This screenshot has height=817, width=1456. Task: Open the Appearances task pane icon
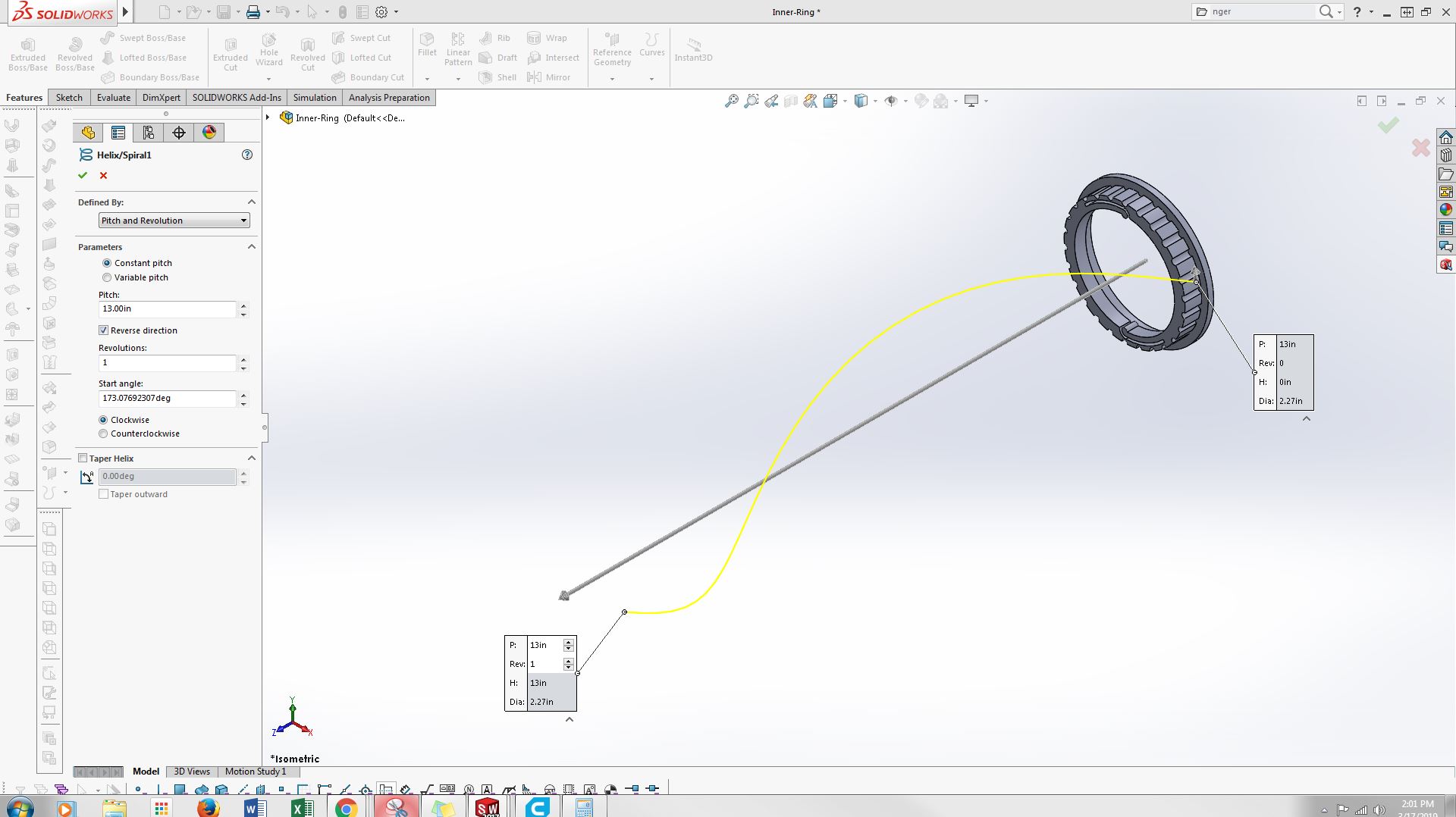1446,210
